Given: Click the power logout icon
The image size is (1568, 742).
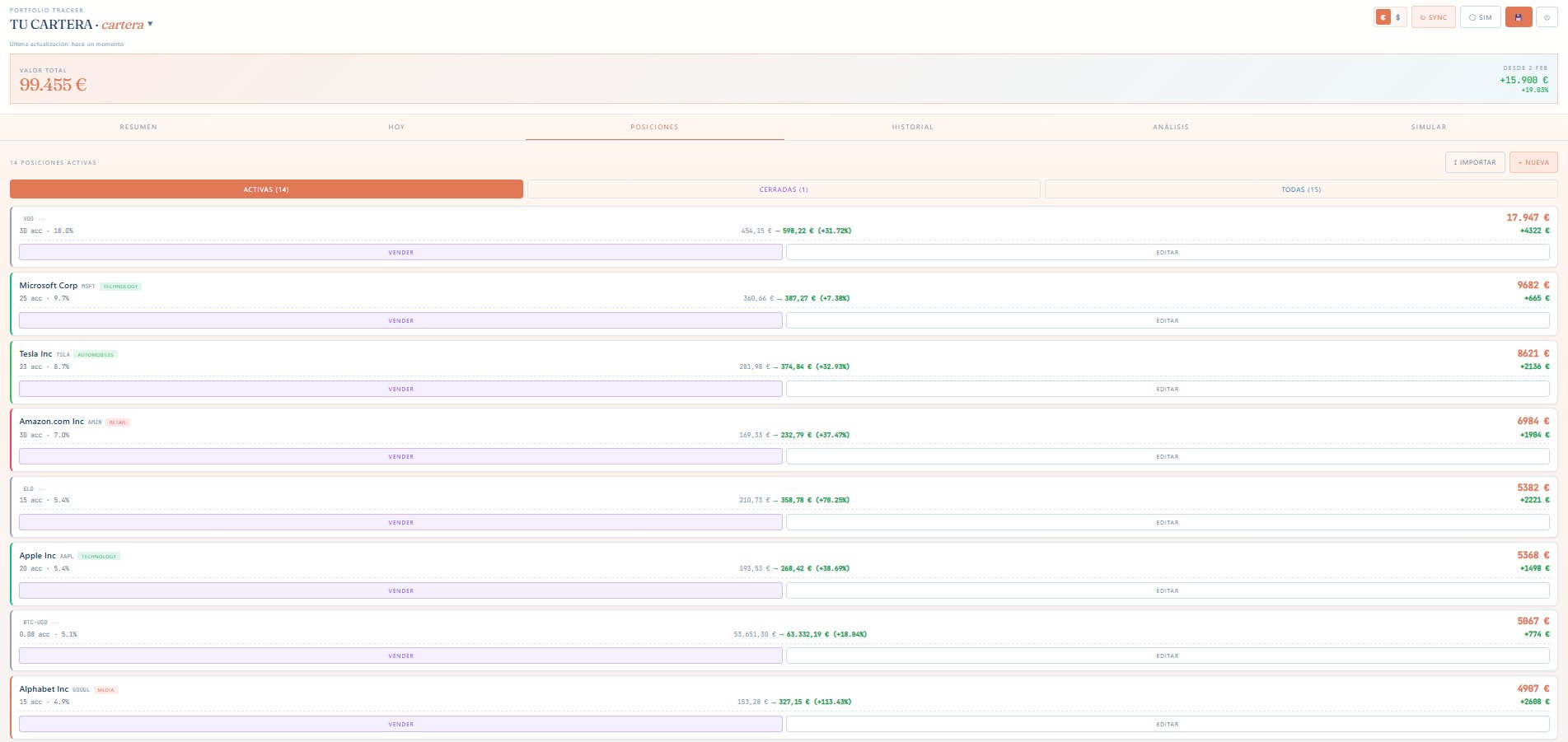Looking at the screenshot, I should point(1547,17).
